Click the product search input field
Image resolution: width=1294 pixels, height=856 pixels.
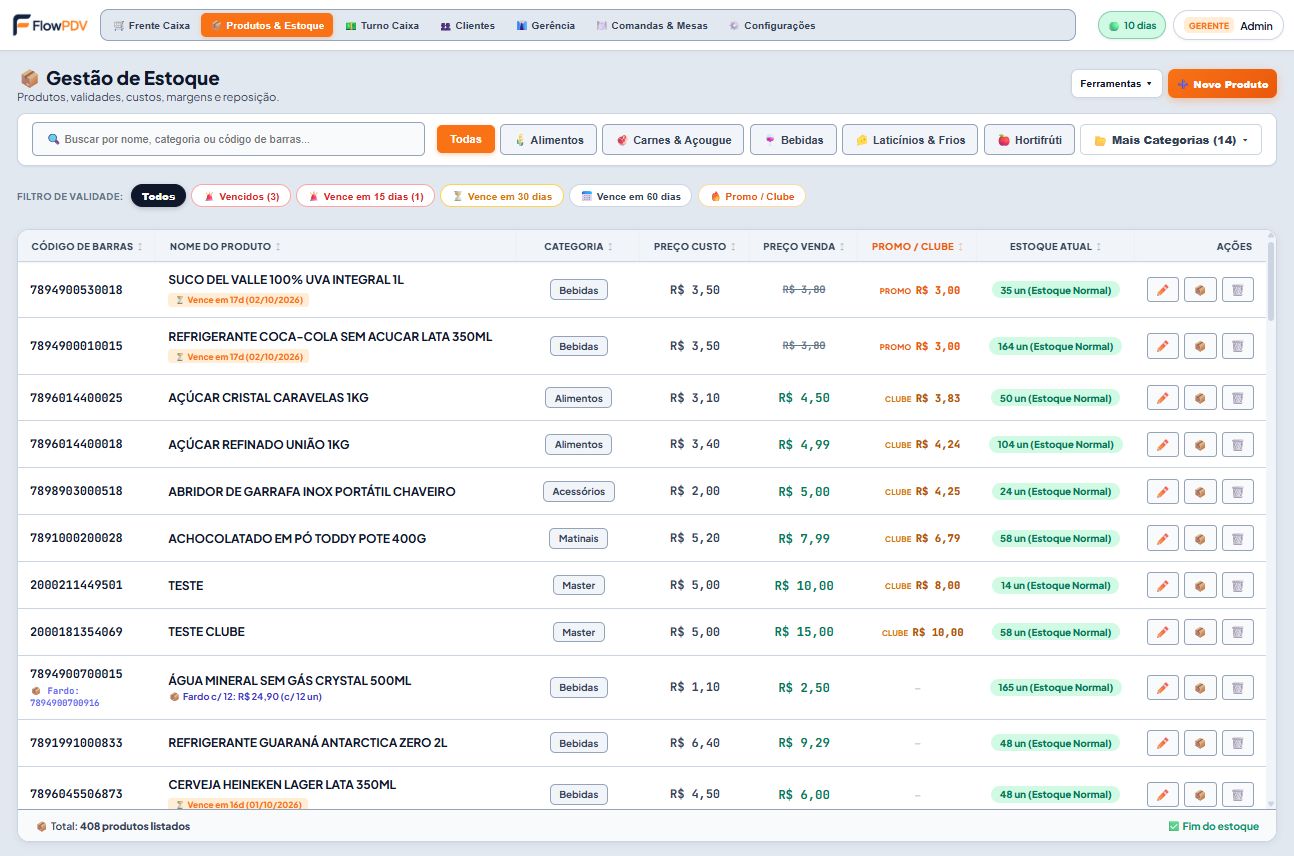(229, 139)
